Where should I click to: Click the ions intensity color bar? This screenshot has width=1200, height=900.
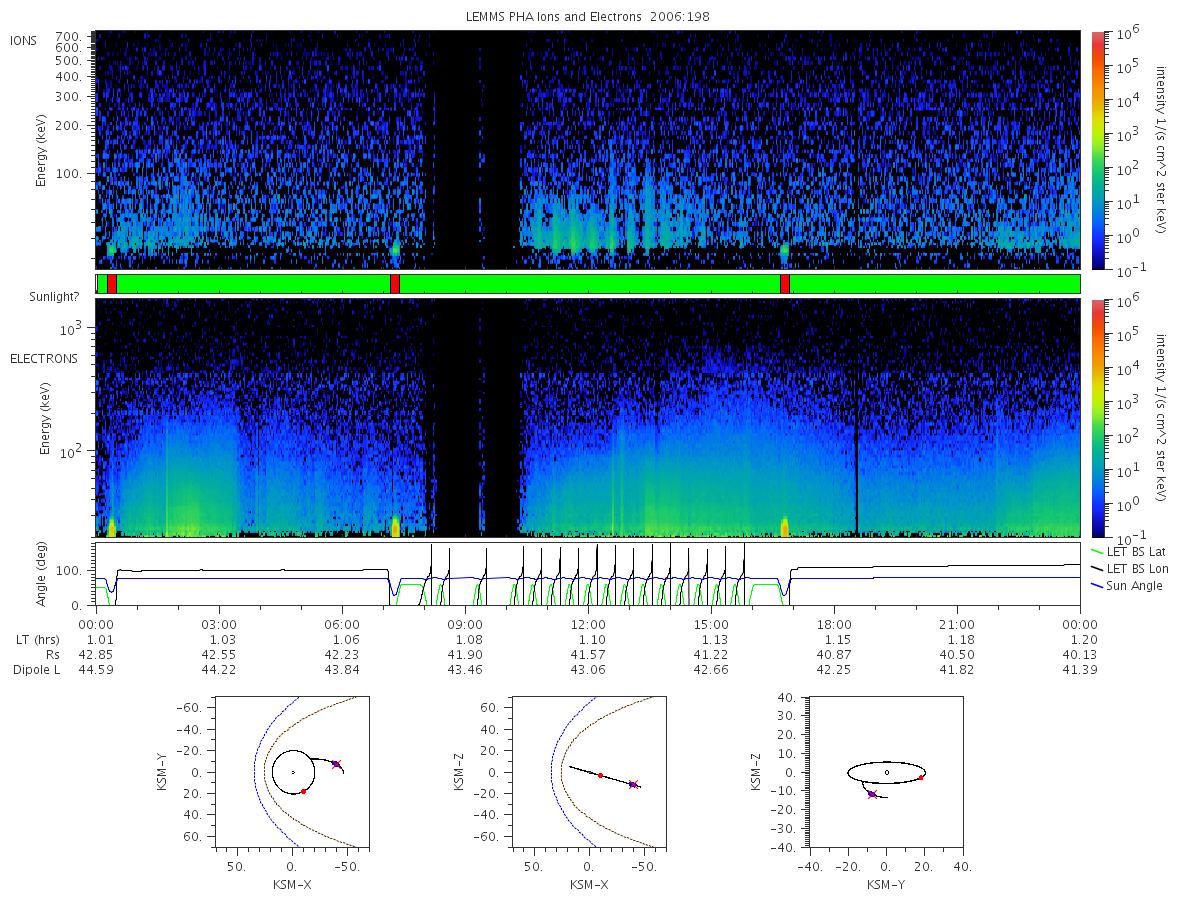pos(1097,150)
